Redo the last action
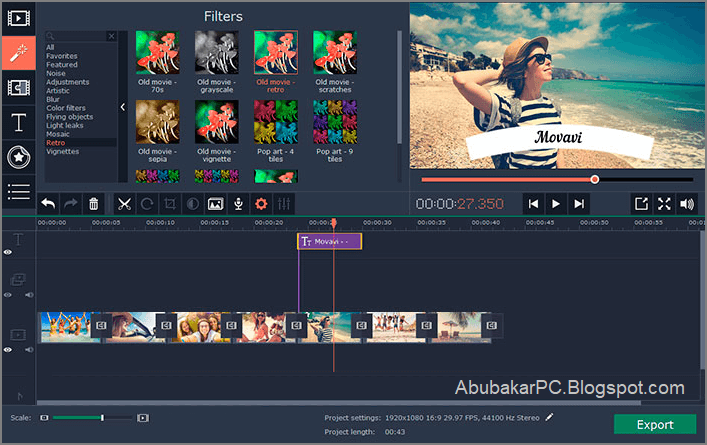This screenshot has height=445, width=707. point(71,204)
